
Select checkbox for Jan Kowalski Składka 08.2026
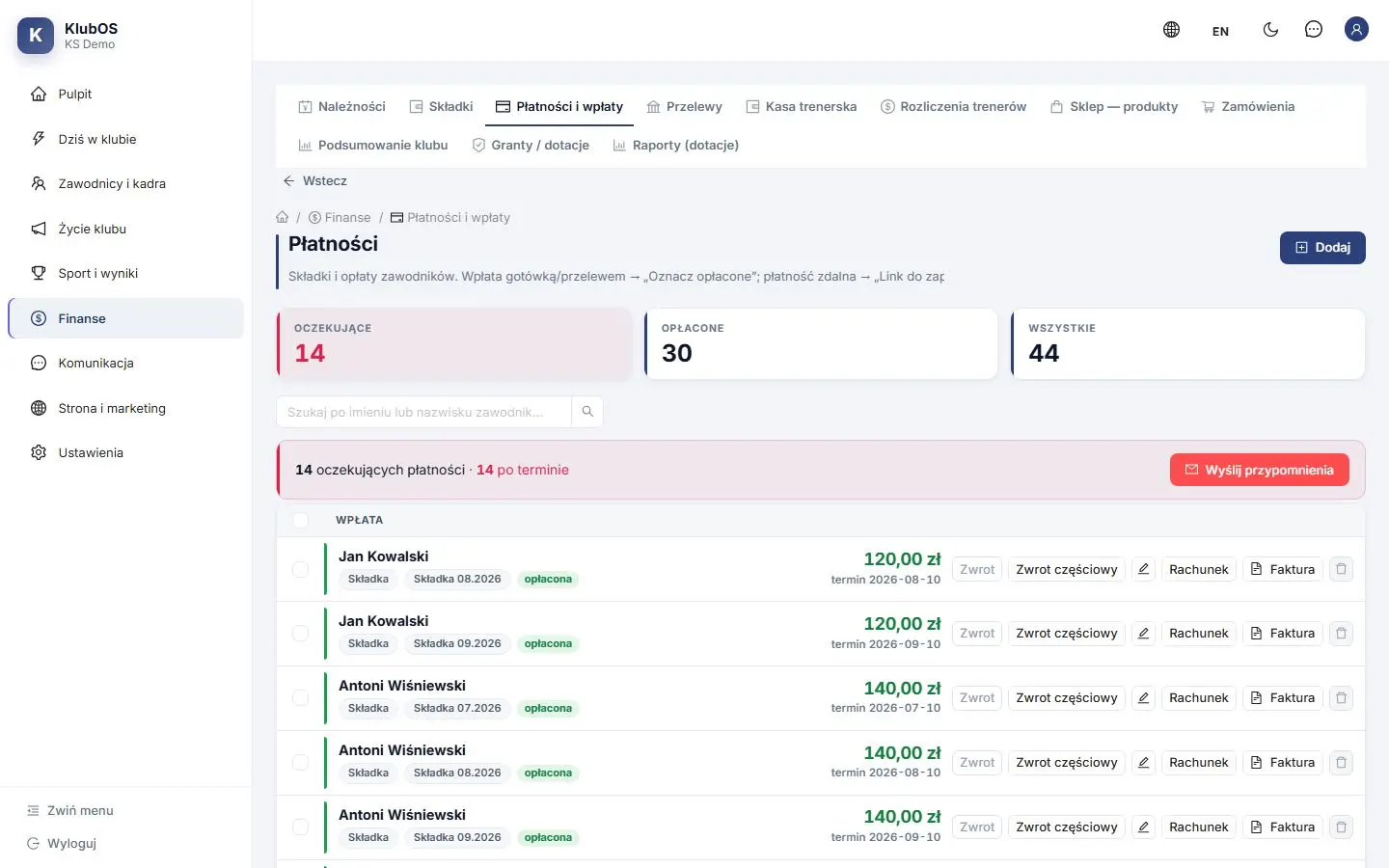click(300, 569)
